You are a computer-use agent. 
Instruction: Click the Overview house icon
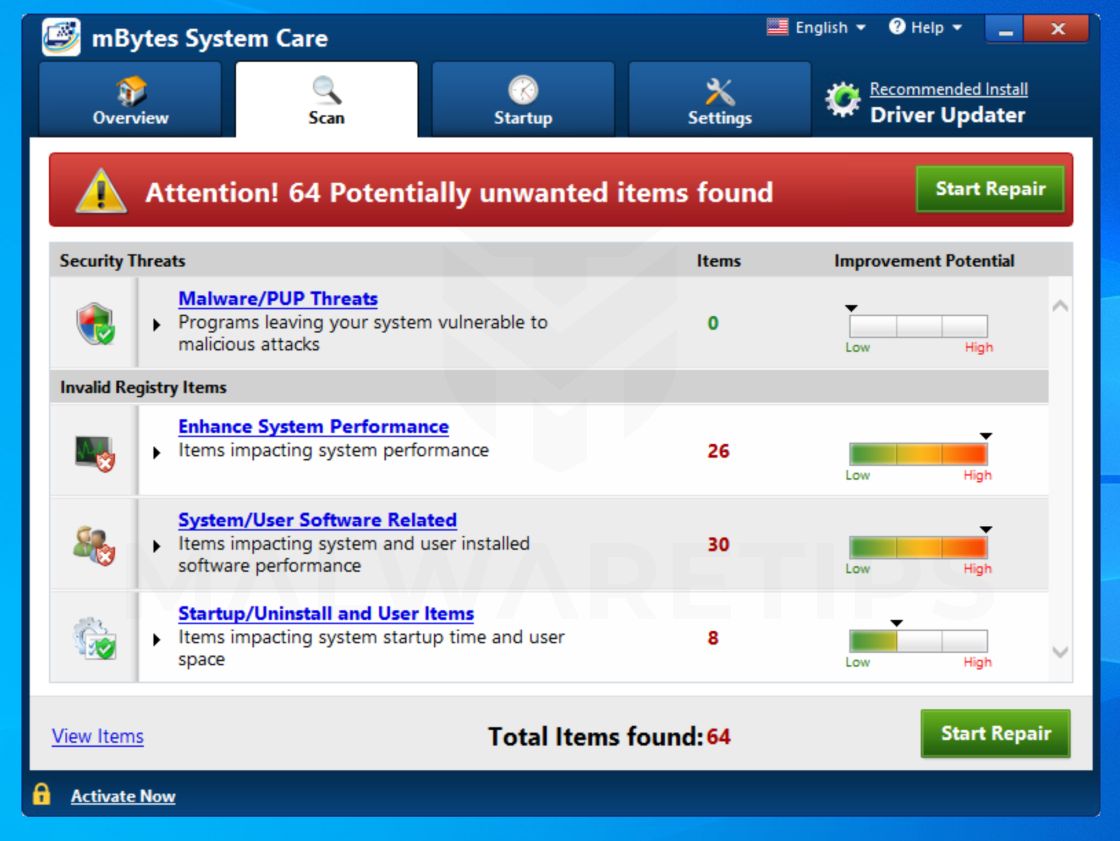tap(131, 91)
